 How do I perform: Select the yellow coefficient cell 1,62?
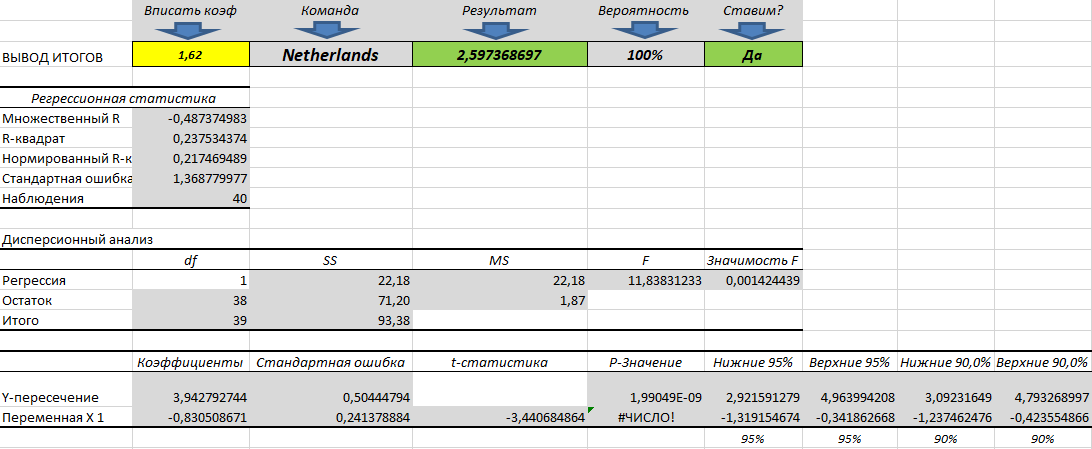click(190, 55)
